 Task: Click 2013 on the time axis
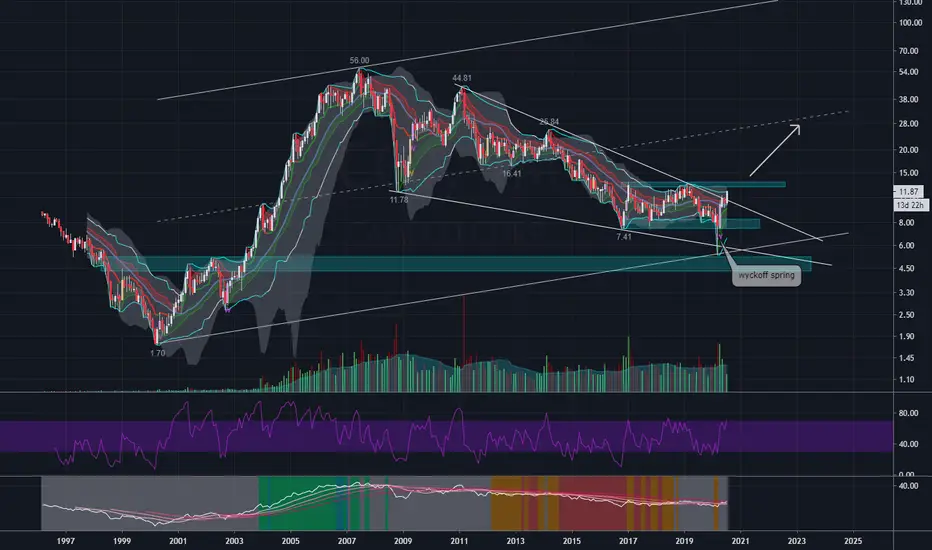point(515,540)
